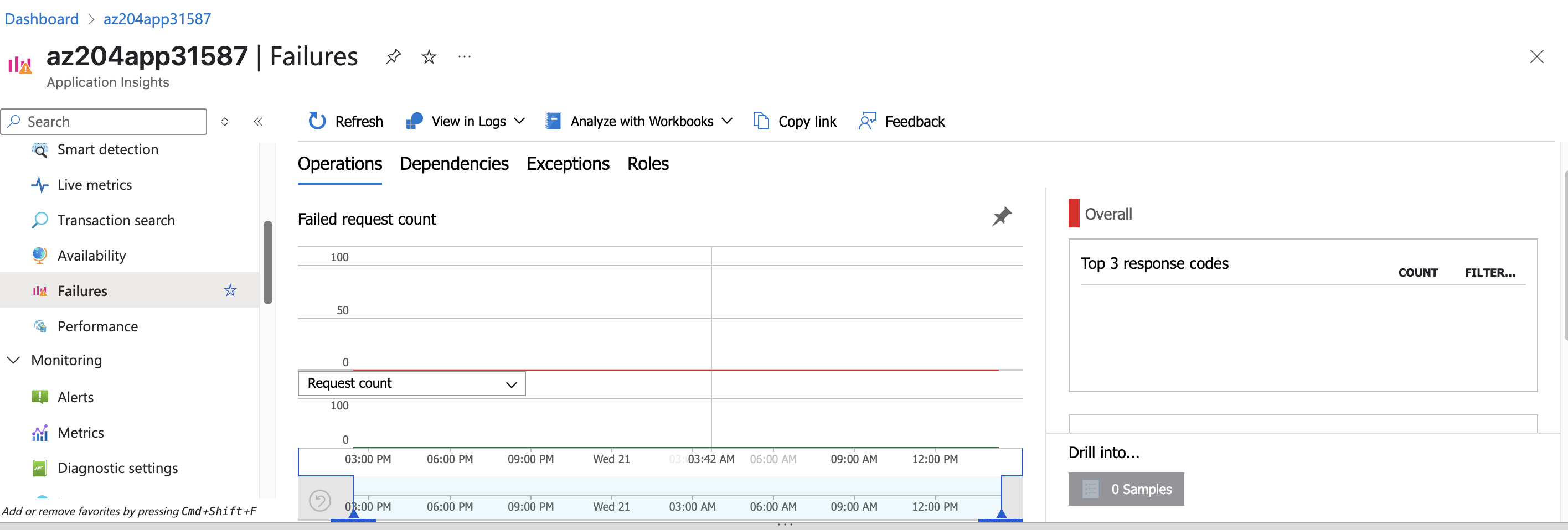The image size is (1568, 530).
Task: Pin the Failed request count chart
Action: click(x=1001, y=216)
